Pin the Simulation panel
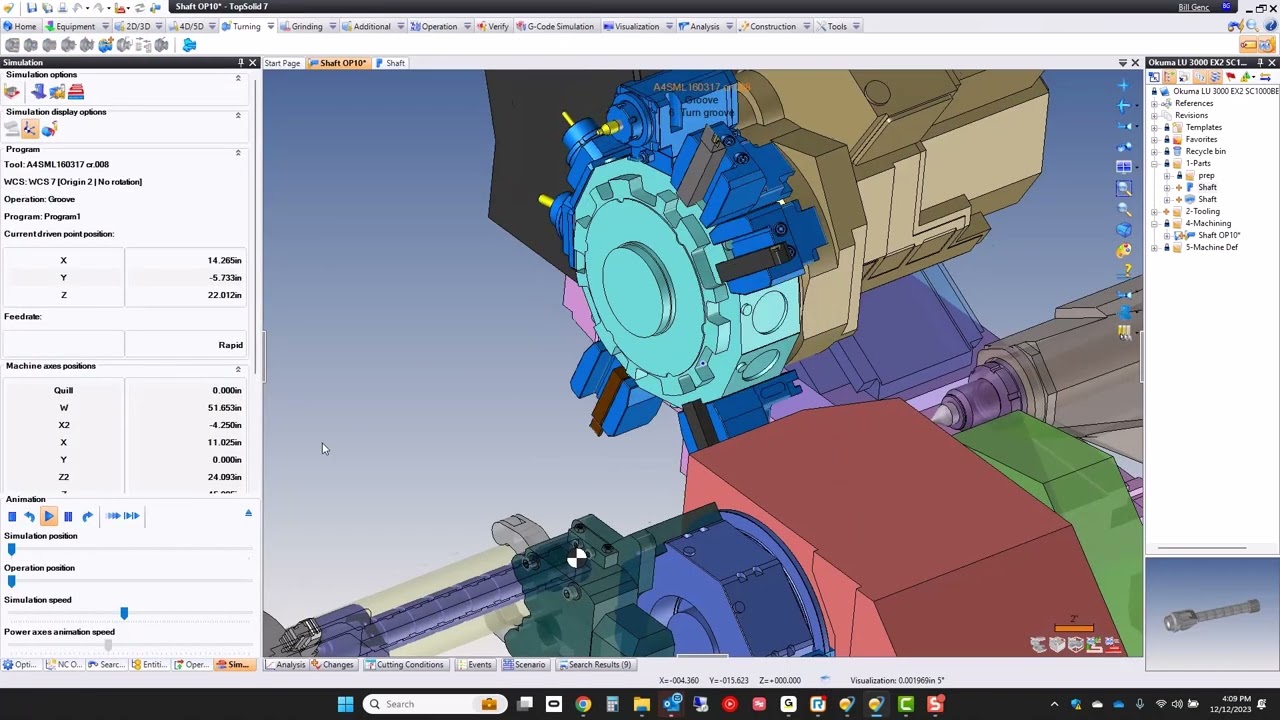Image resolution: width=1280 pixels, height=720 pixels. click(x=240, y=63)
